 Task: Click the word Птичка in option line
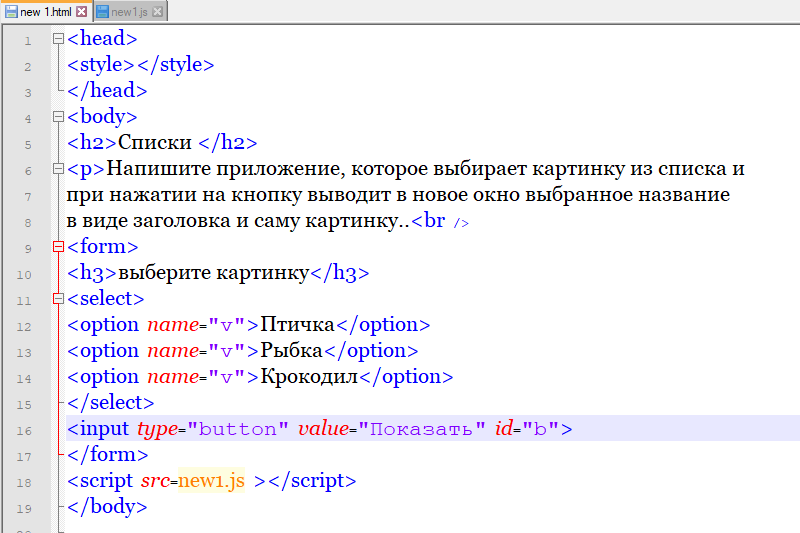[x=296, y=325]
